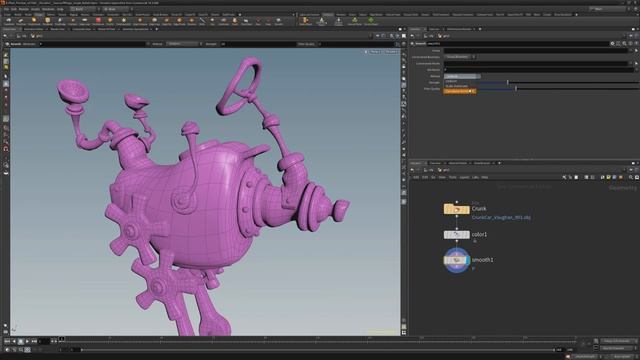Open the network editor's Tools menu
640x360 pixels.
pyautogui.click(x=453, y=177)
